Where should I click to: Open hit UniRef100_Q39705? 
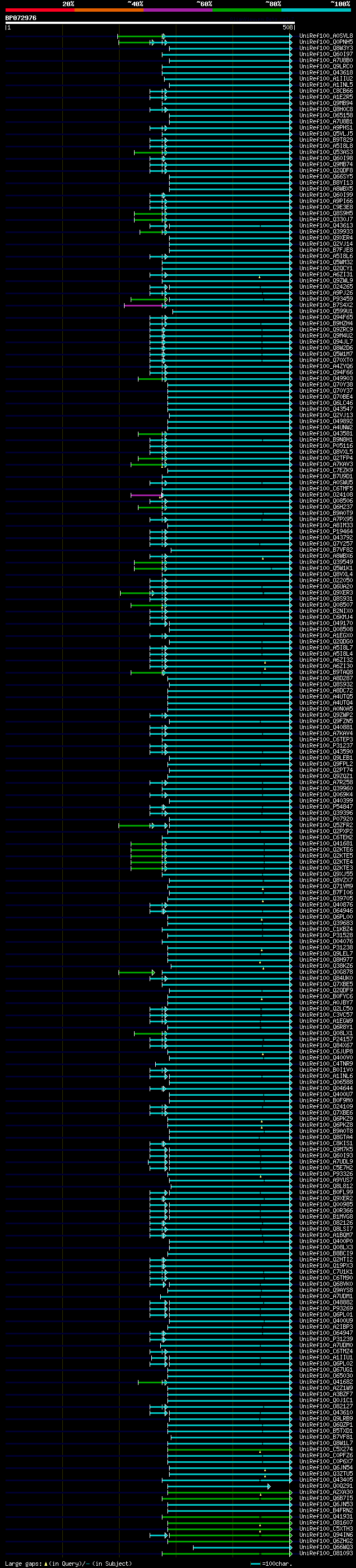click(326, 899)
